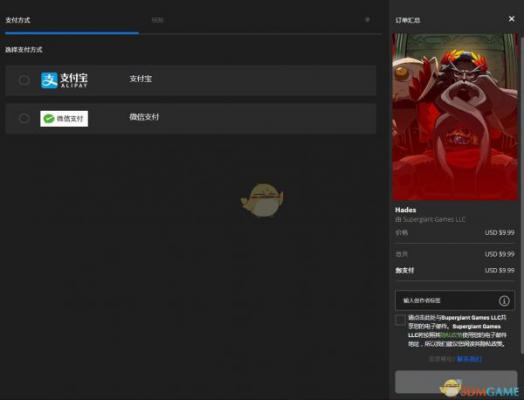The image size is (524, 400).
Task: Click the 微信支付 payment method label
Action: tap(144, 117)
